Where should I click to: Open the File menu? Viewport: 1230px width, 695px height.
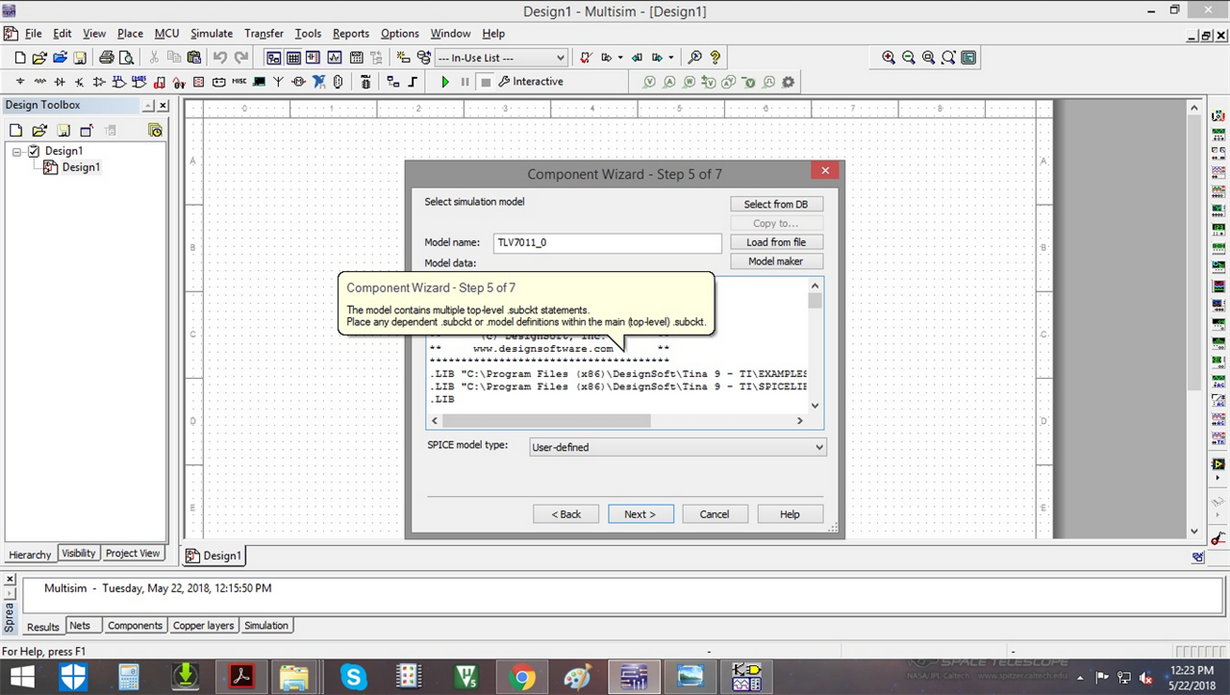pyautogui.click(x=33, y=34)
